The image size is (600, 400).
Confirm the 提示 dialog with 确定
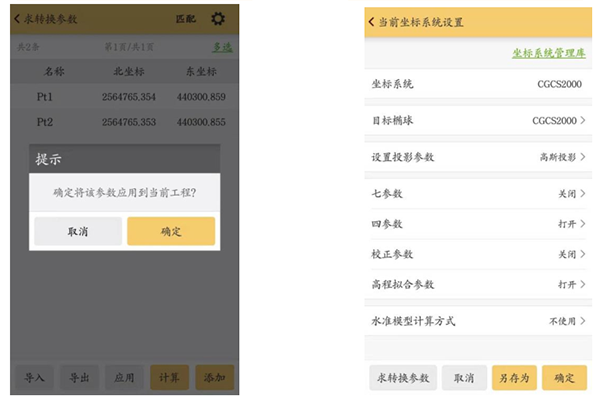pyautogui.click(x=170, y=231)
